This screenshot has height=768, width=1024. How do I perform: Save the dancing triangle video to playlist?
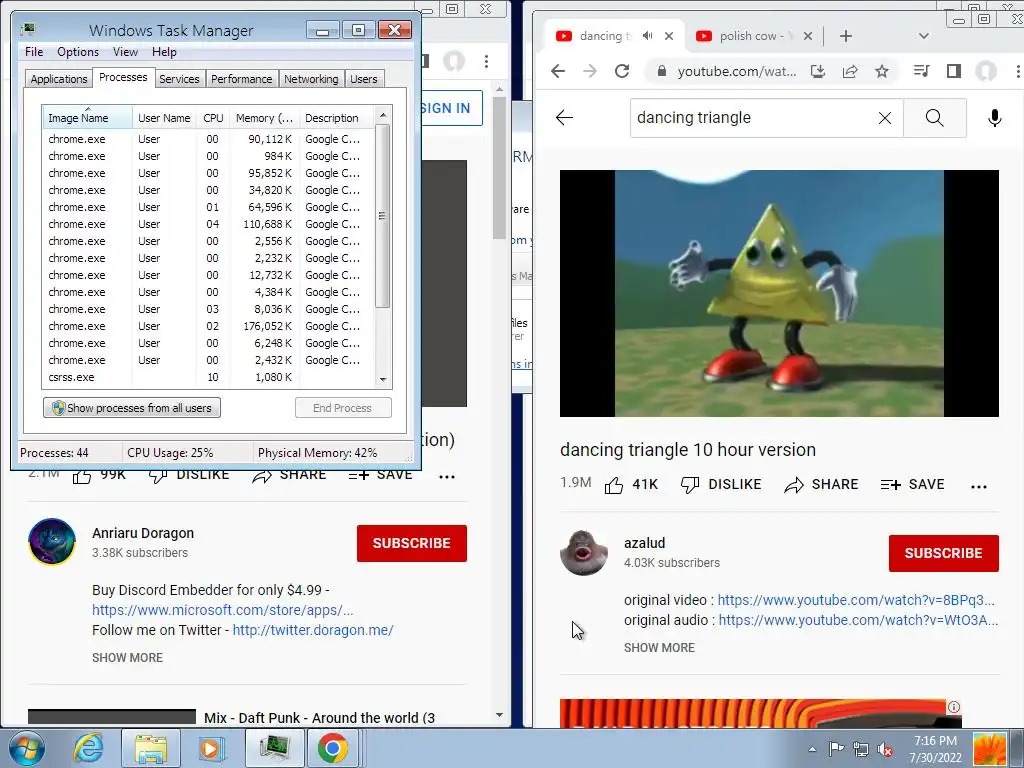pos(912,485)
